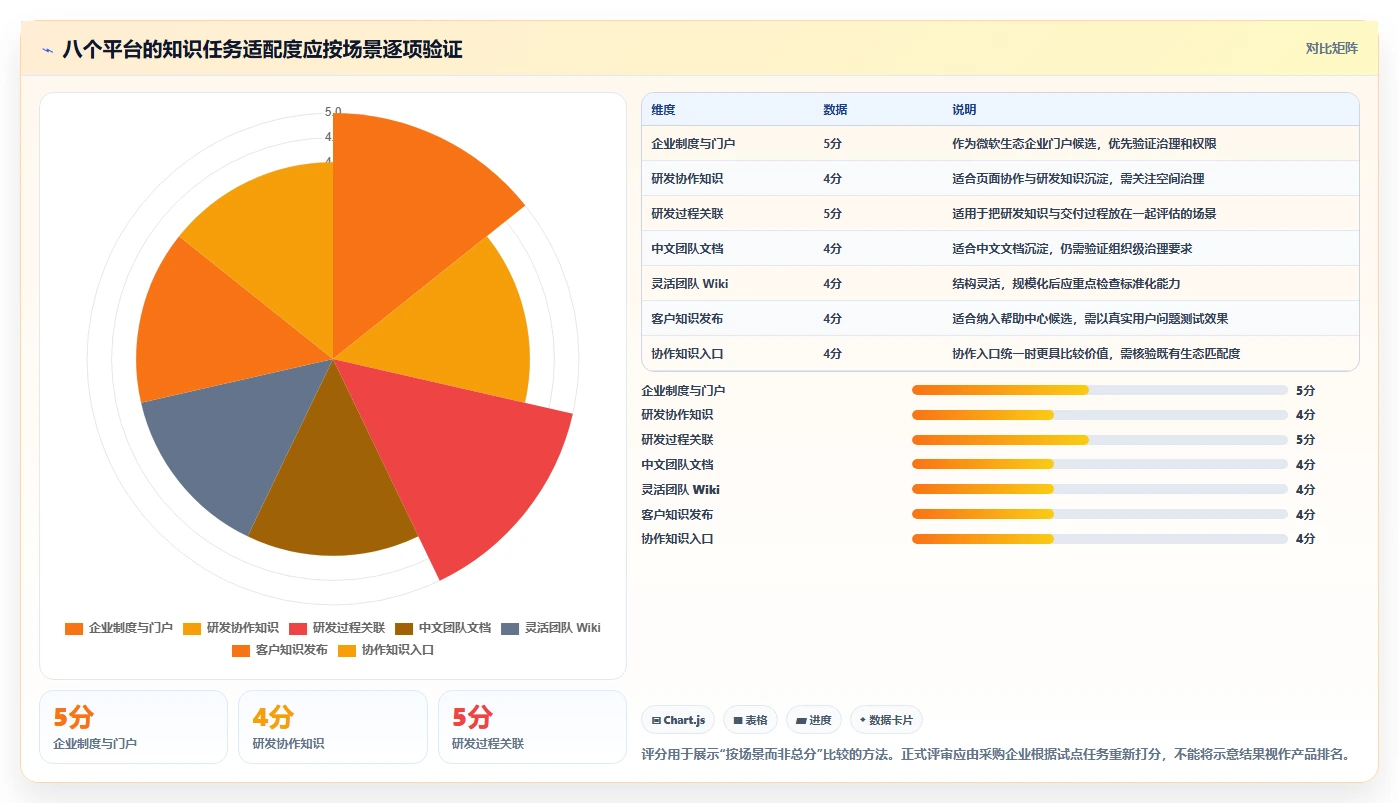Open the 5分 企业制度与门户 stat card

[x=134, y=727]
